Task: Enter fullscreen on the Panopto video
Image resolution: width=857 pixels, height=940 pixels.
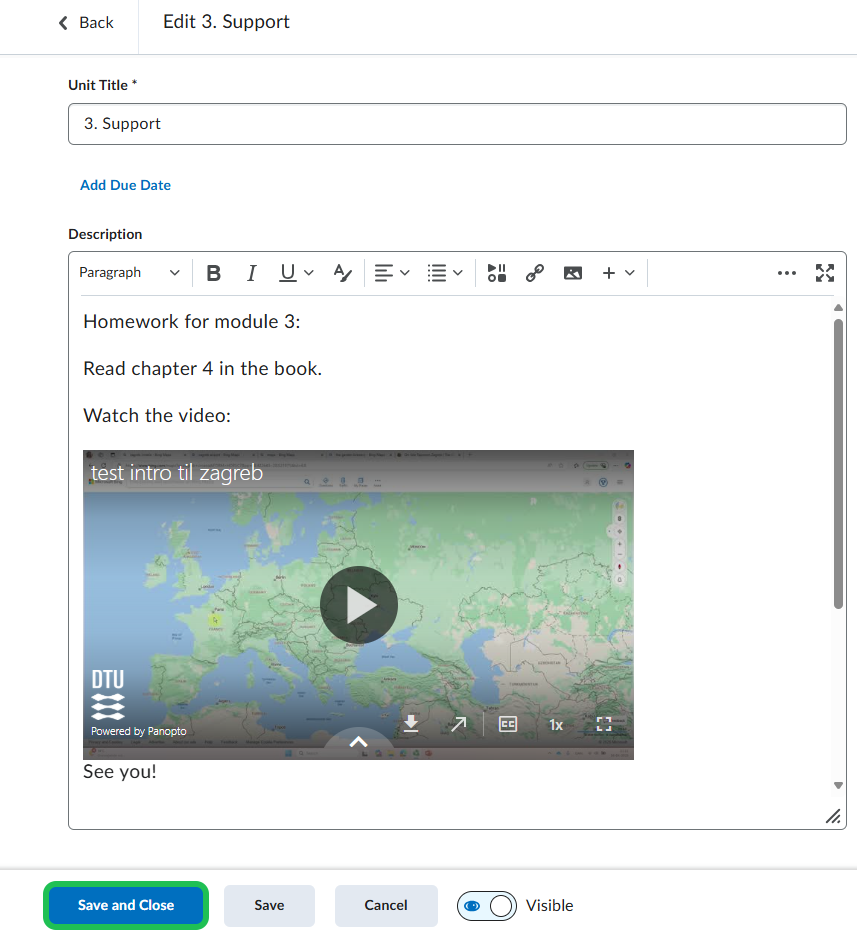Action: tap(604, 724)
